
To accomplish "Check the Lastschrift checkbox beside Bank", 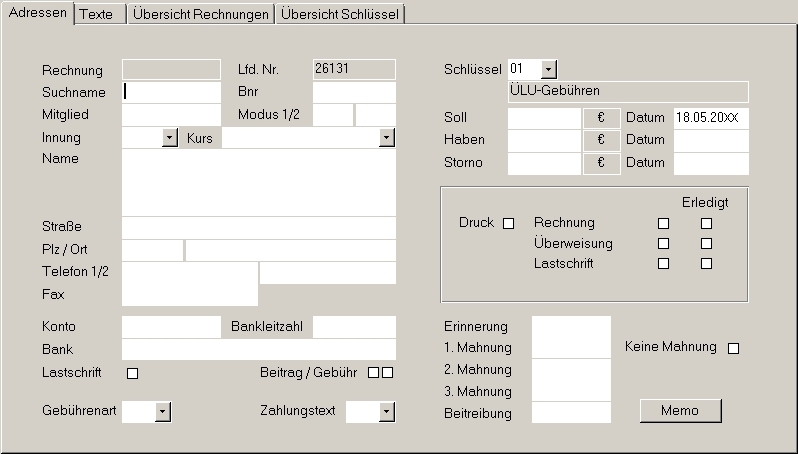I will coord(132,373).
